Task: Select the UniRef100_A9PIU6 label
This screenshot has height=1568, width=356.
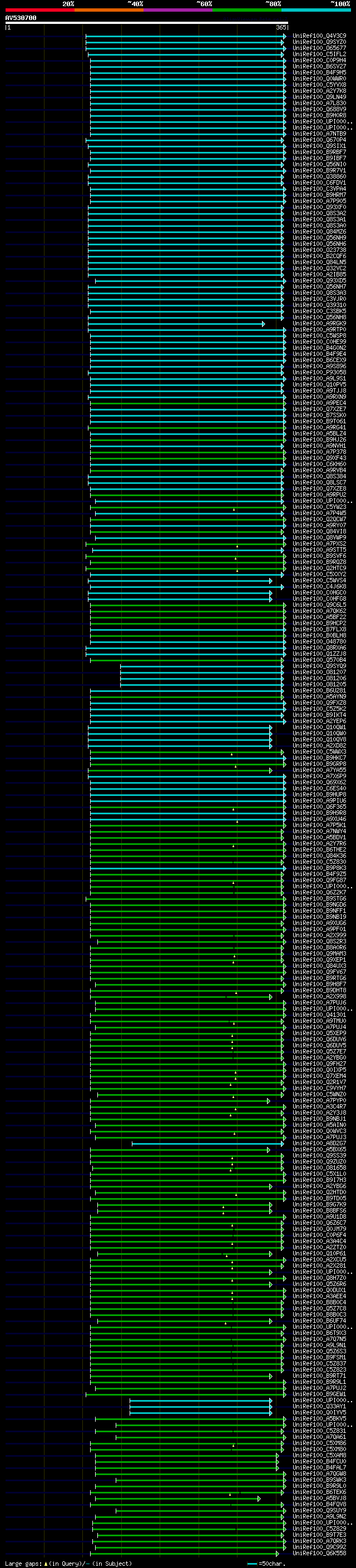Action: tap(319, 800)
